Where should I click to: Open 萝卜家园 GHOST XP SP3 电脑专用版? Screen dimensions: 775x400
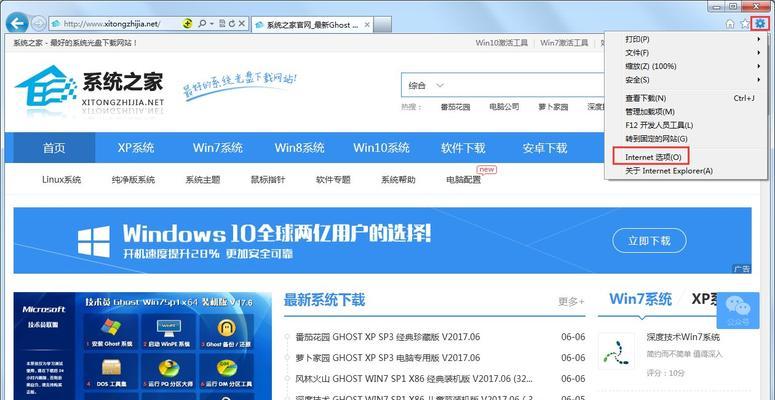pos(388,357)
